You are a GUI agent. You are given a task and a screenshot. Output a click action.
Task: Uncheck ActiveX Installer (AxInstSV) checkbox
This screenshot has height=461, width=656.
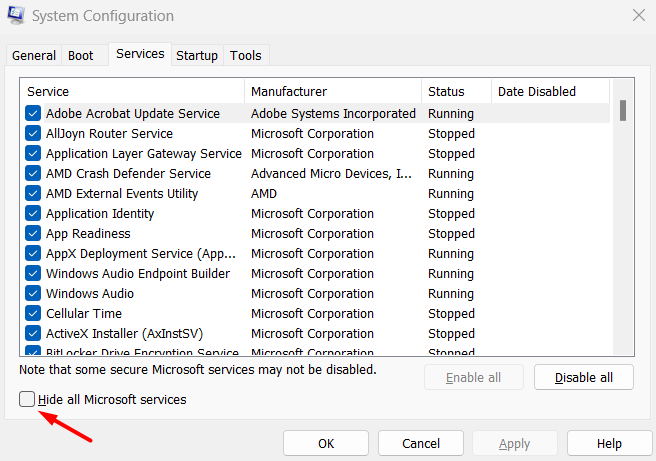pyautogui.click(x=33, y=334)
